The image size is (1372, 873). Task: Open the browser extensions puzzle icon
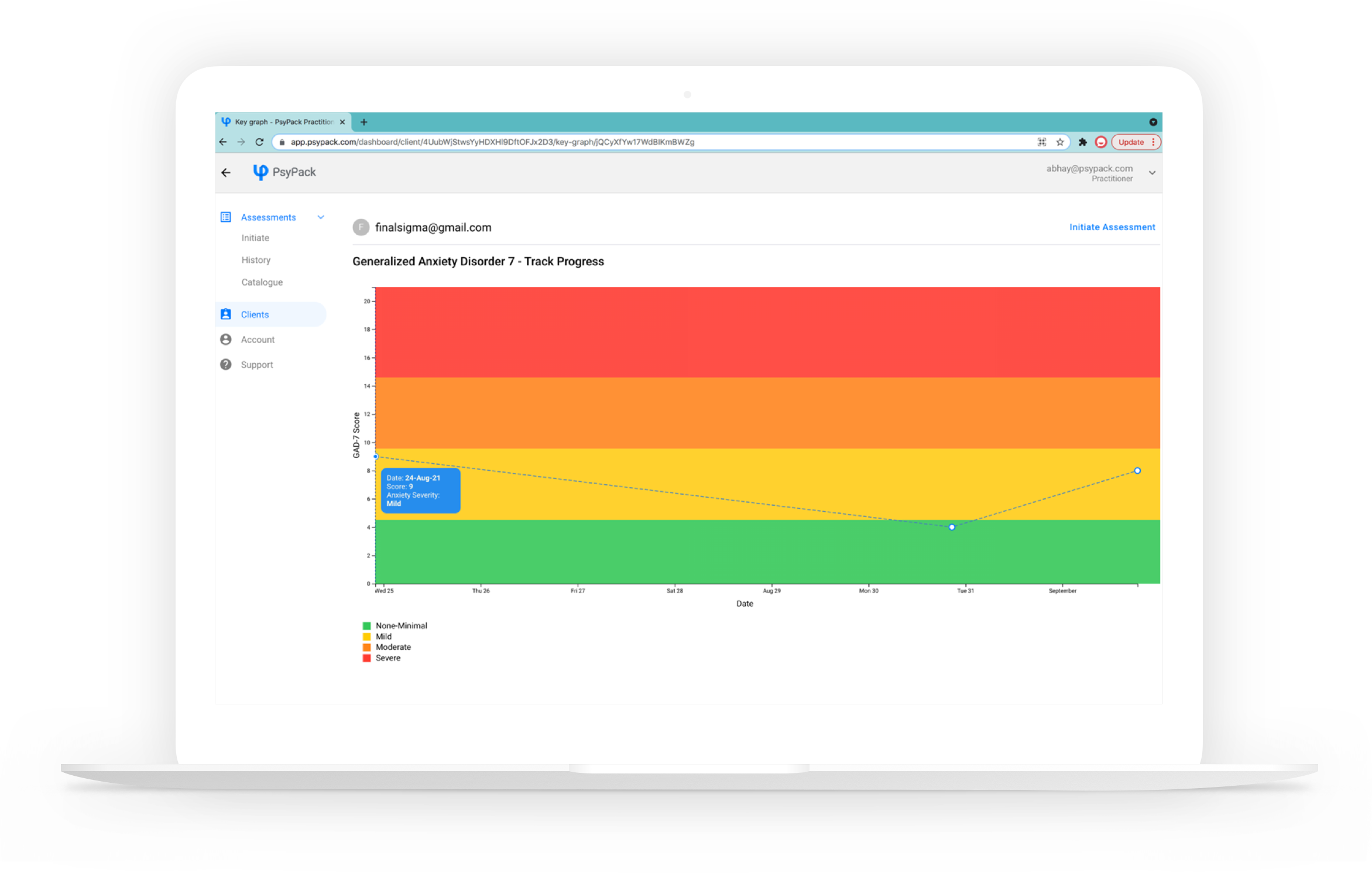tap(1082, 142)
